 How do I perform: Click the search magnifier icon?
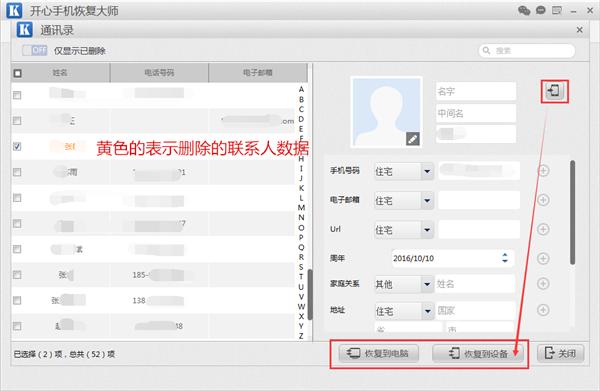coord(486,51)
